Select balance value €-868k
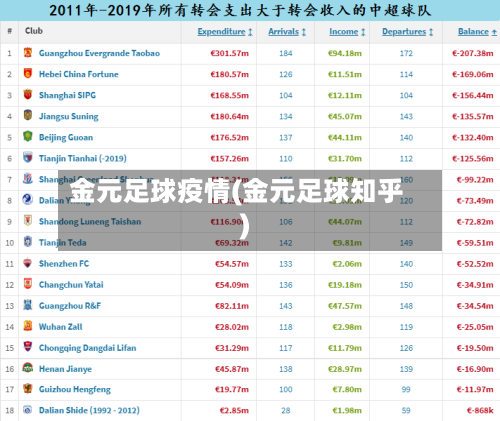Viewport: 500px width, 421px height. [480, 410]
